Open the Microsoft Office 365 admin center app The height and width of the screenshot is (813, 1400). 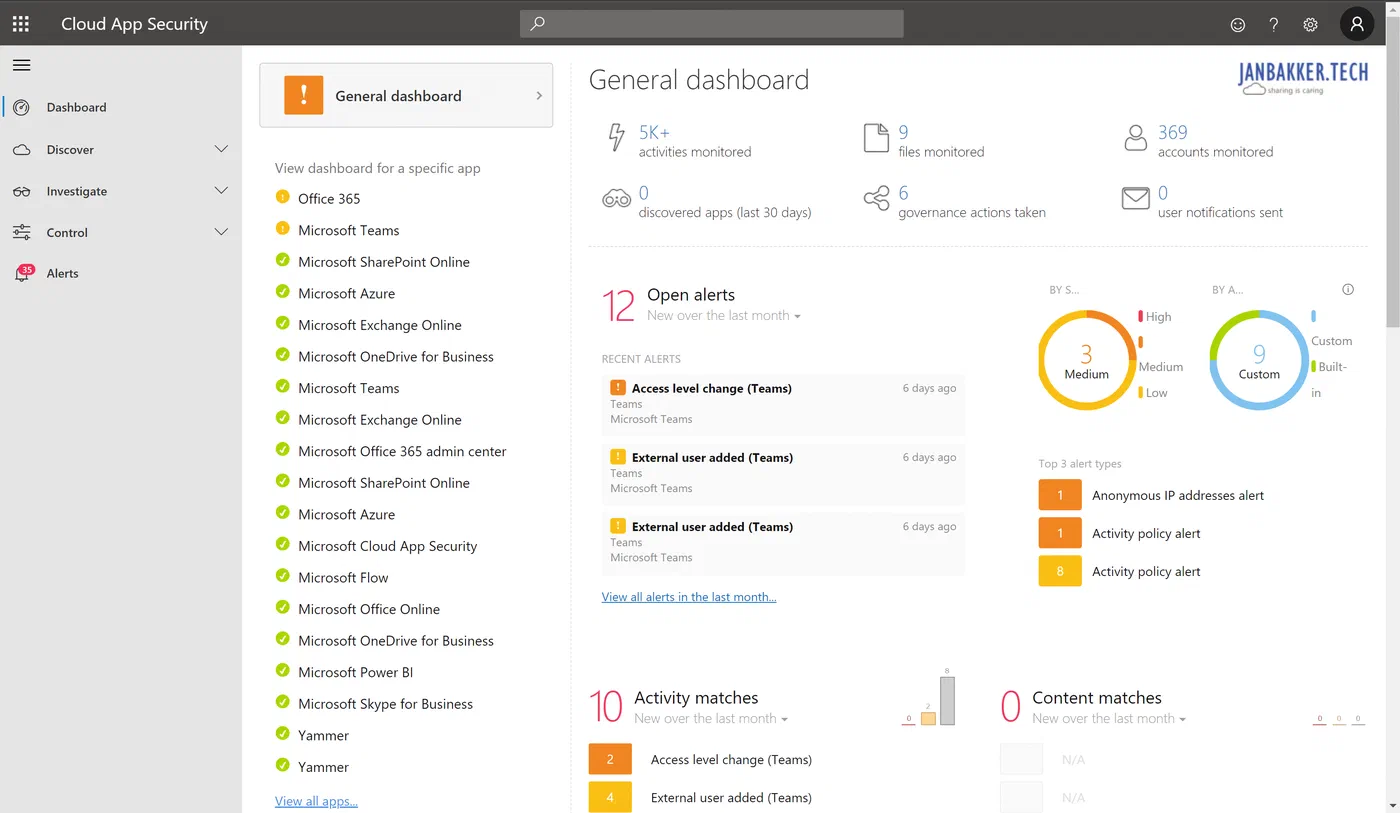tap(402, 451)
